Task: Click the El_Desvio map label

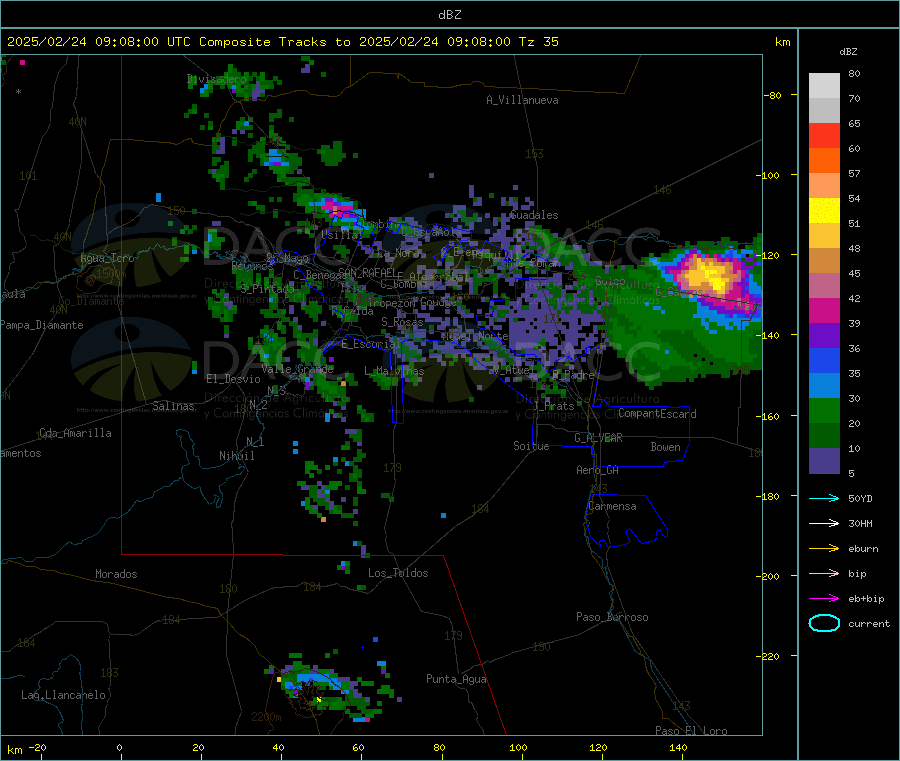Action: click(234, 379)
